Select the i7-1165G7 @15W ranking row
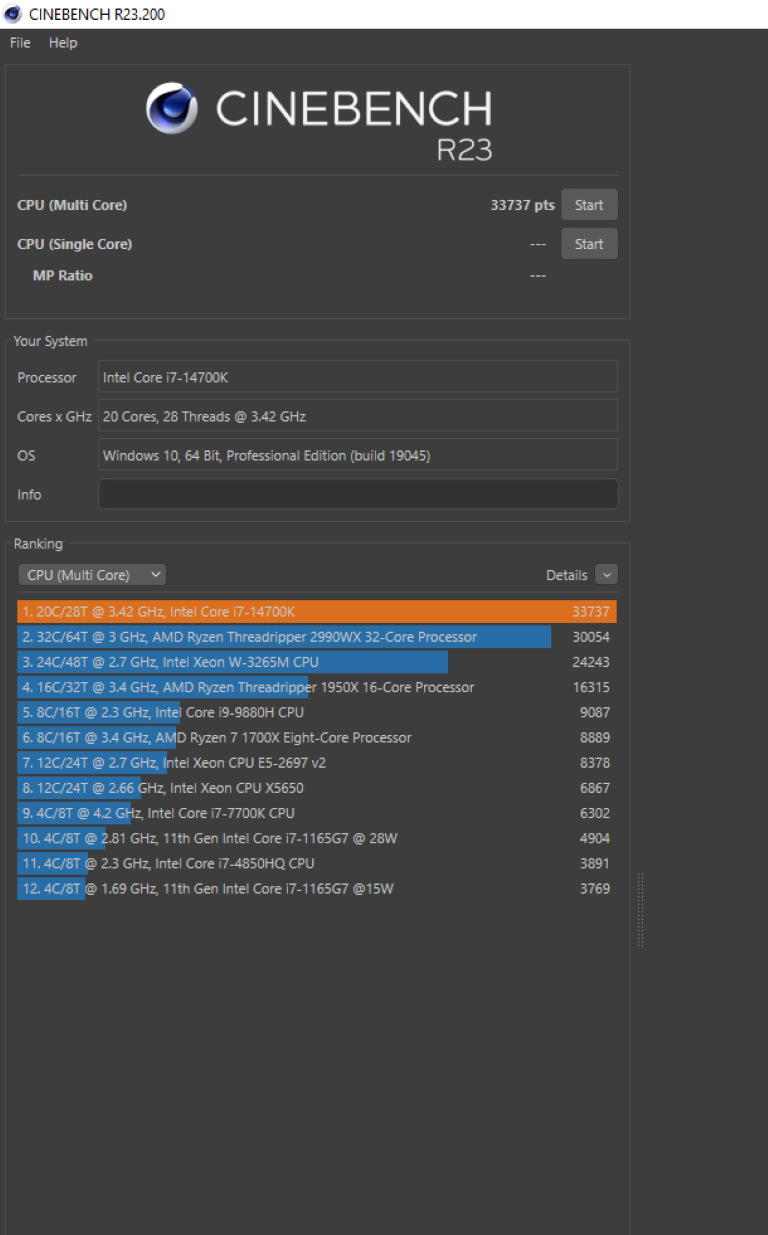768x1235 pixels. [317, 888]
